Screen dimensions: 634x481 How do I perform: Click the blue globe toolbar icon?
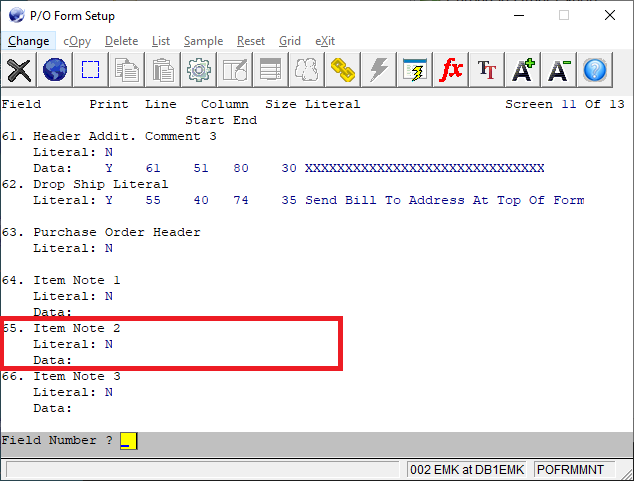coord(54,70)
